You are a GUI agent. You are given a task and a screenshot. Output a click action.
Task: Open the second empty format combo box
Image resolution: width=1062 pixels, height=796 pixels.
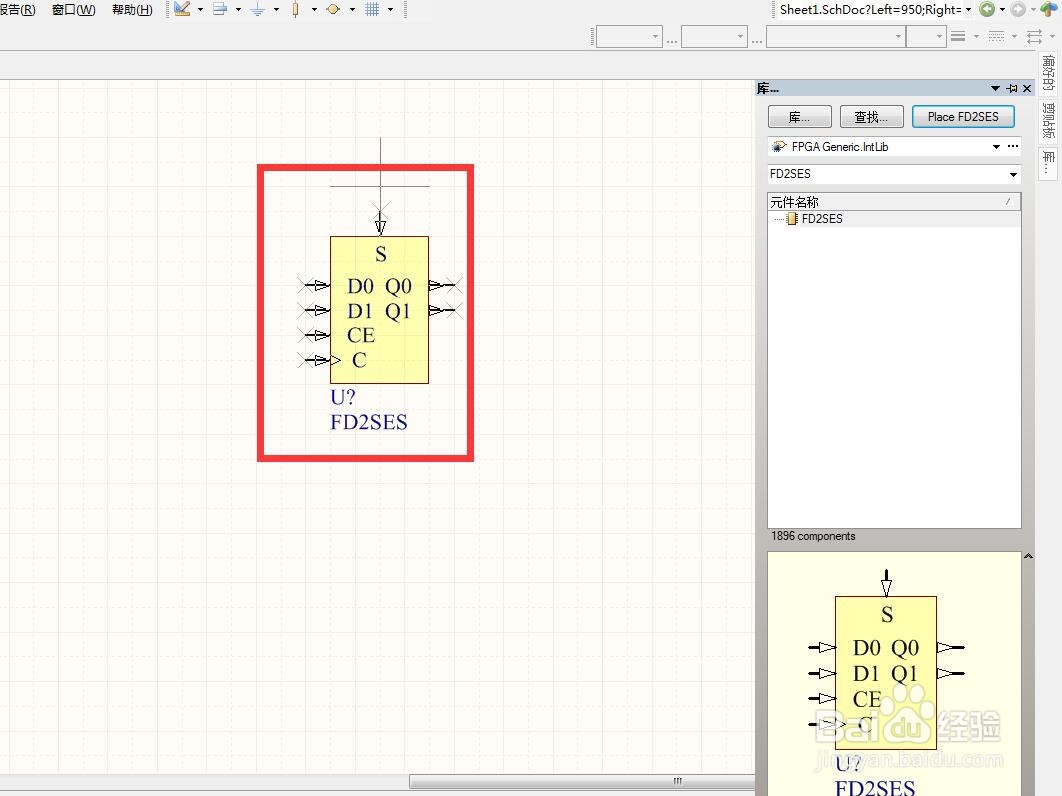point(715,37)
